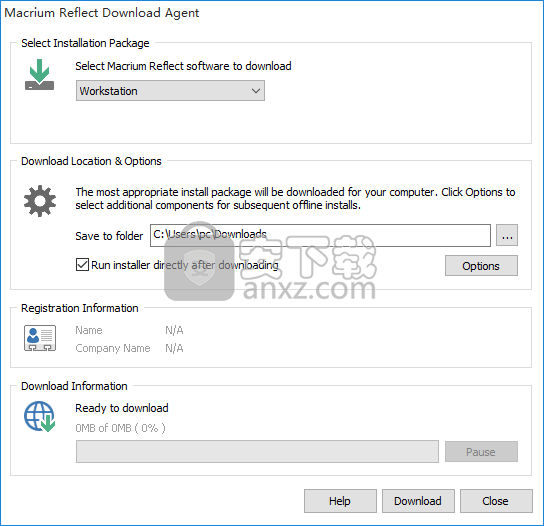Expand the dropdown chevron arrow
The width and height of the screenshot is (544, 526).
(x=256, y=91)
